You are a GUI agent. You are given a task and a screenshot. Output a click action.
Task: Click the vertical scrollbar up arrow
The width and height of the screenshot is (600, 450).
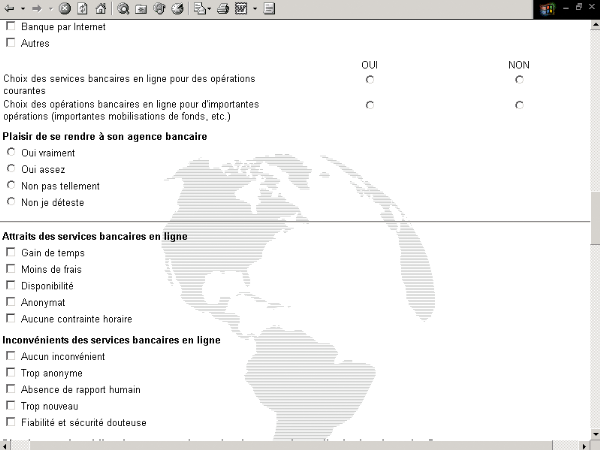click(x=595, y=25)
